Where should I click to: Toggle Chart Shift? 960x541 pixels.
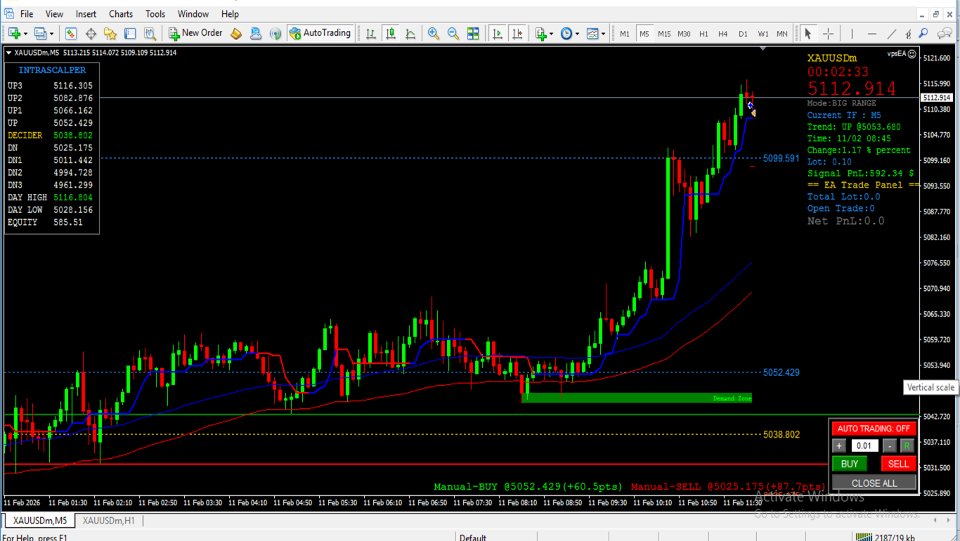coord(517,33)
